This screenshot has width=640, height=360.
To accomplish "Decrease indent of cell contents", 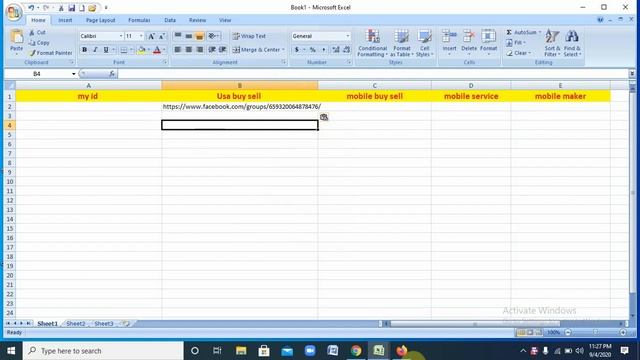I will (211, 50).
